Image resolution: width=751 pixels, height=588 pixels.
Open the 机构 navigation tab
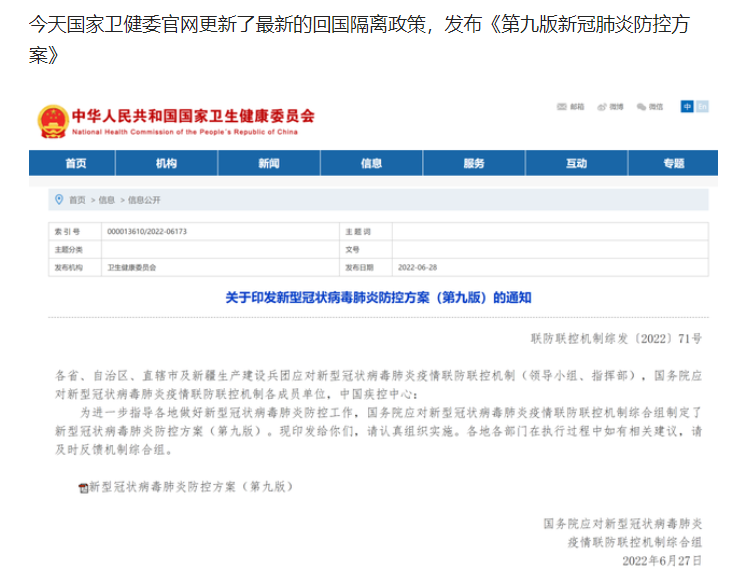(166, 163)
